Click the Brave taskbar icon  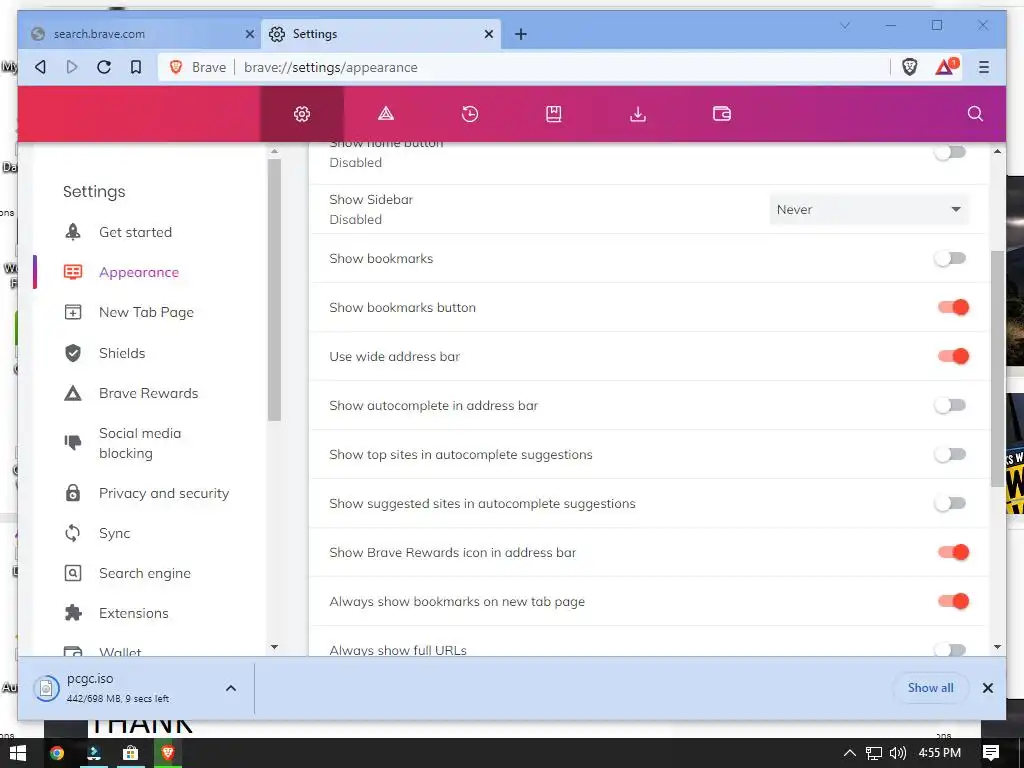[x=168, y=753]
